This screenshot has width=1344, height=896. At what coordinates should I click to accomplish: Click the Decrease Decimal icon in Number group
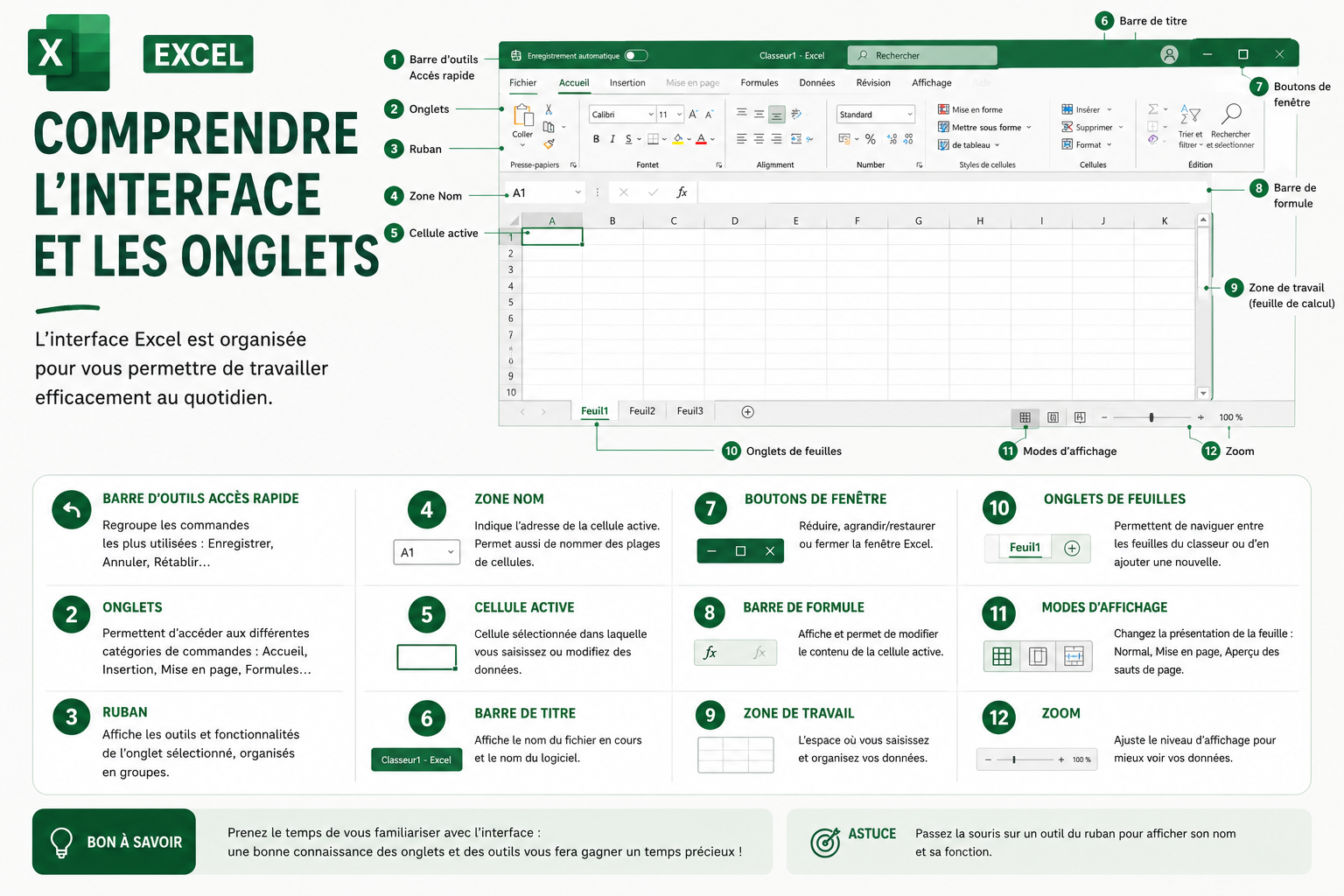tap(909, 138)
